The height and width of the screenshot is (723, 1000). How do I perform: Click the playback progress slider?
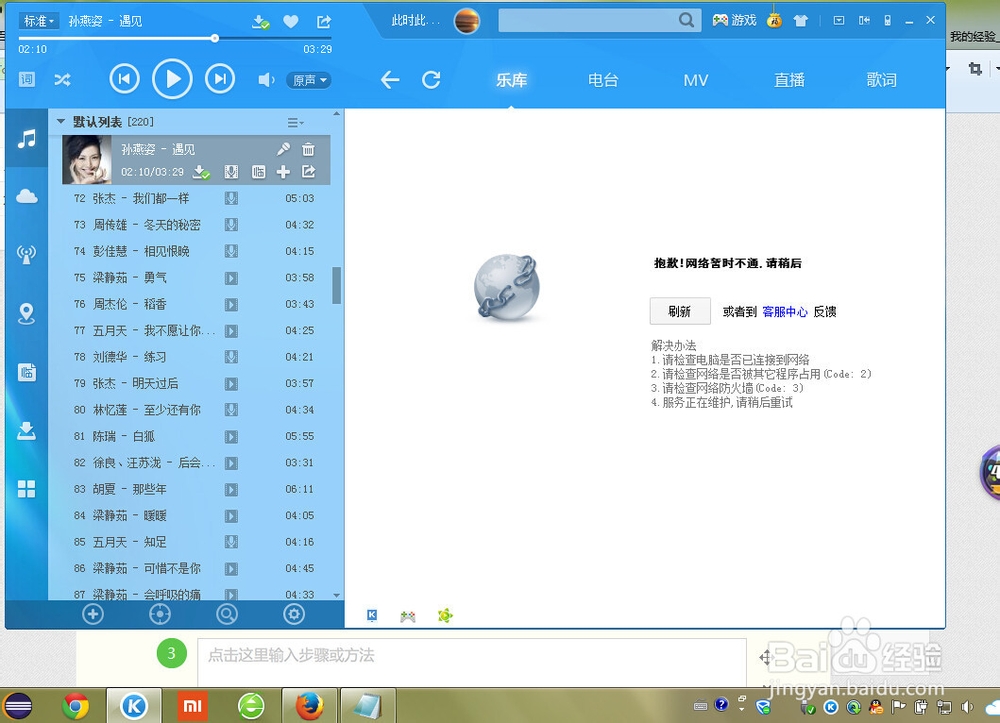coord(215,38)
